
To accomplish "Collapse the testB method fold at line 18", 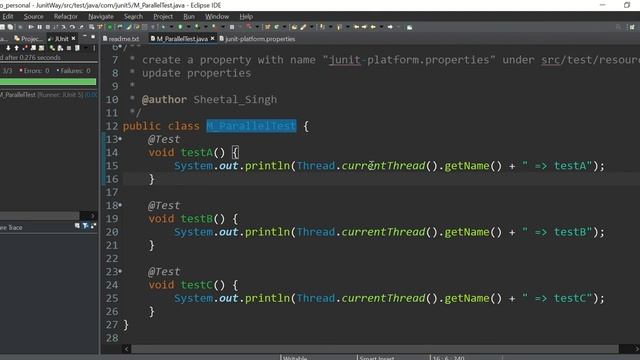I will (x=120, y=205).
